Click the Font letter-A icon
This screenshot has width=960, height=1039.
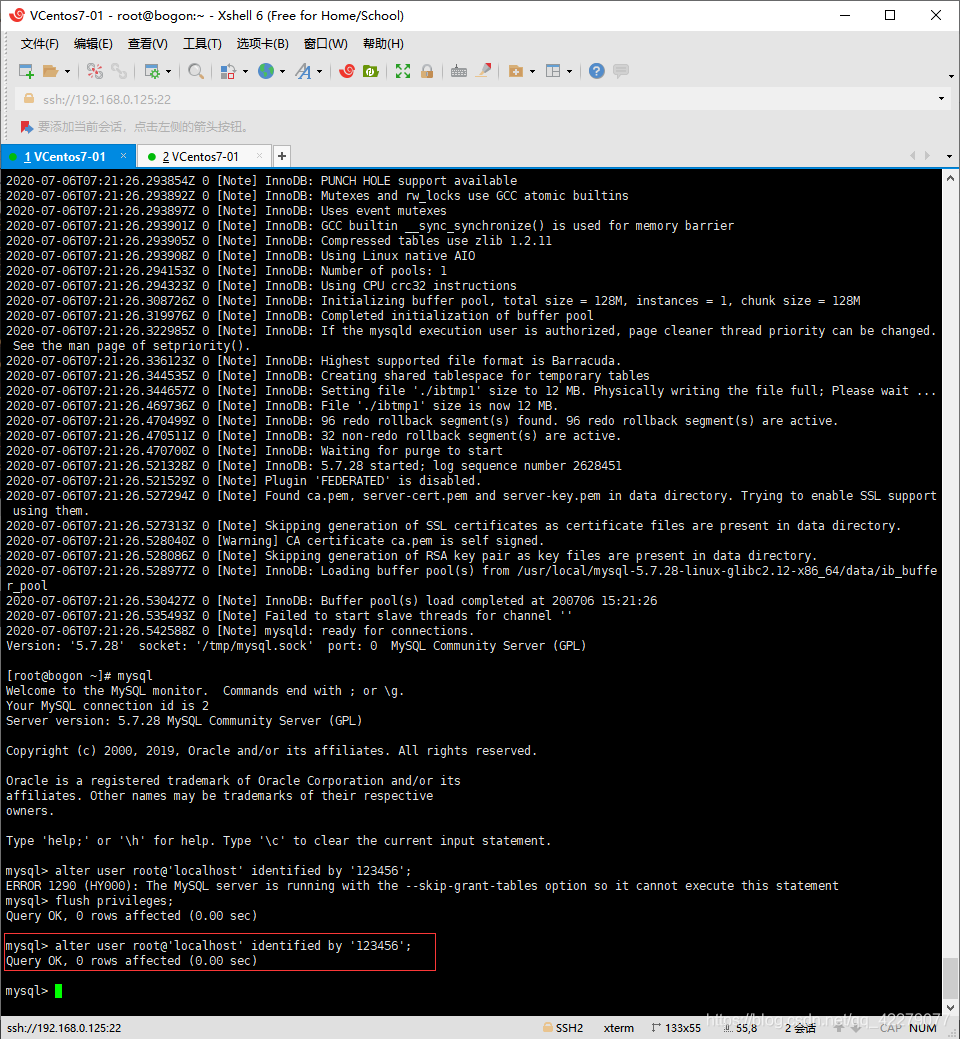(x=303, y=71)
